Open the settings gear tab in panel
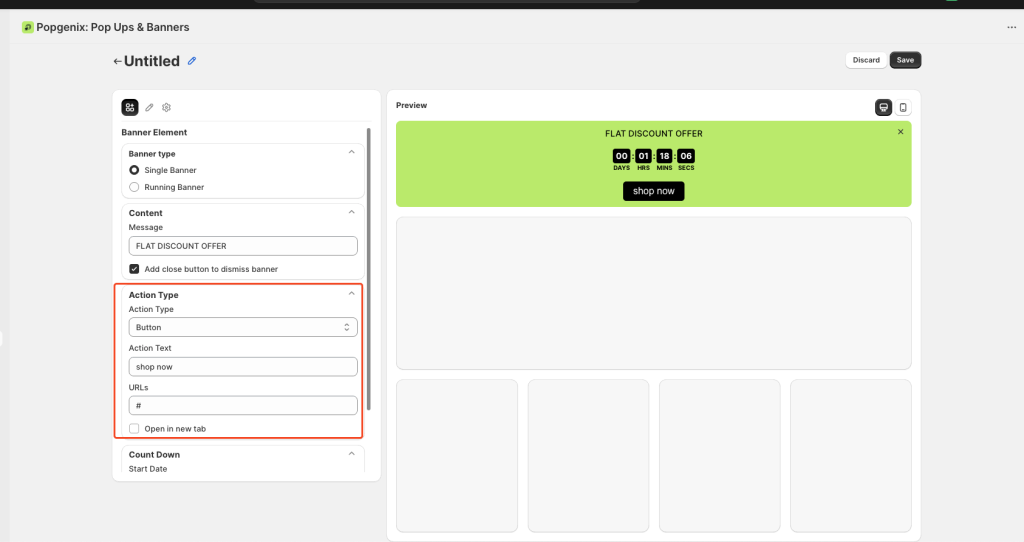Image resolution: width=1024 pixels, height=542 pixels. (x=167, y=107)
